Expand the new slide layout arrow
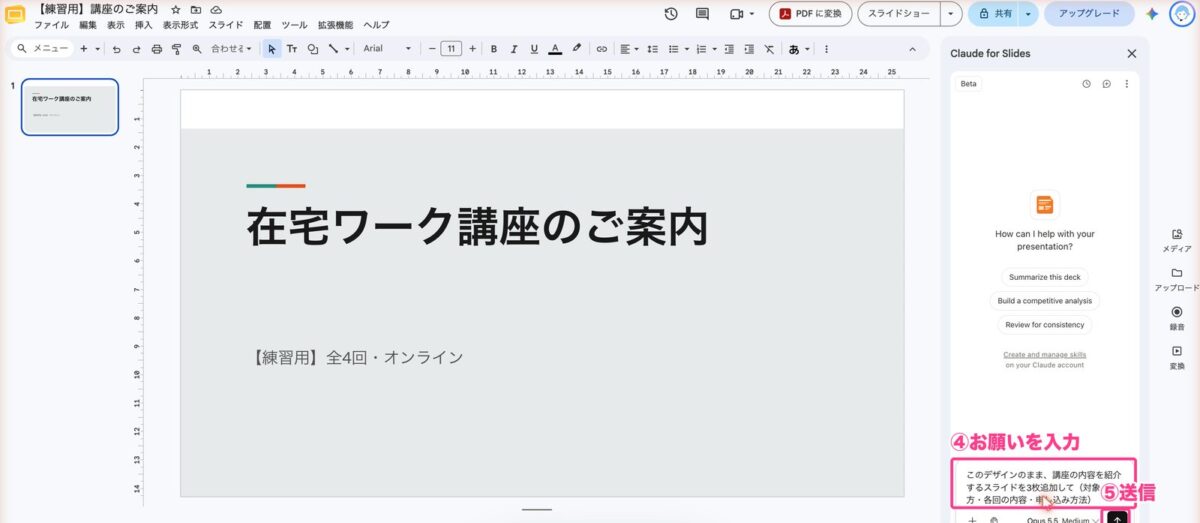 click(x=97, y=48)
